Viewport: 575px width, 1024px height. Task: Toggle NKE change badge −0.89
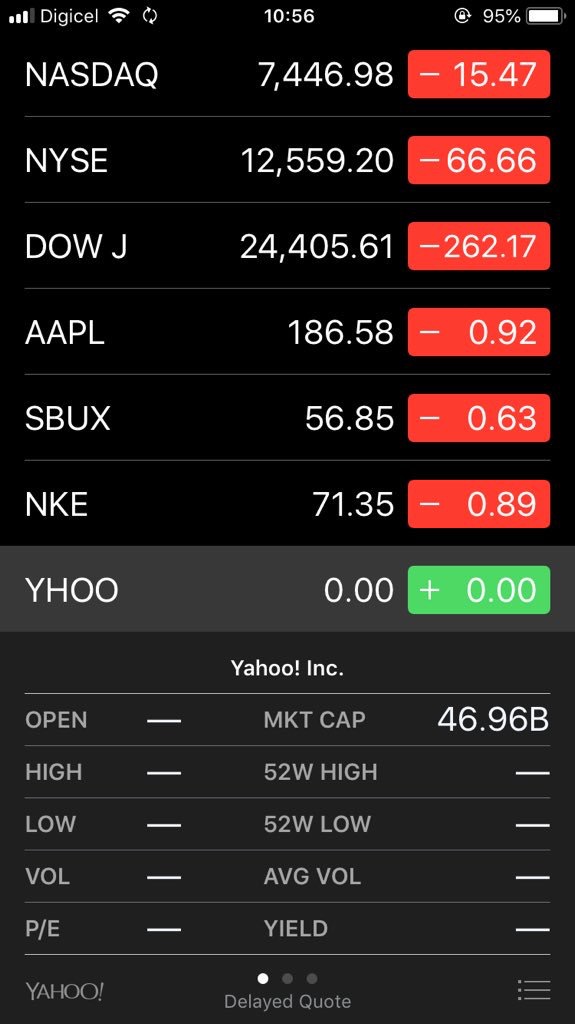tap(479, 504)
